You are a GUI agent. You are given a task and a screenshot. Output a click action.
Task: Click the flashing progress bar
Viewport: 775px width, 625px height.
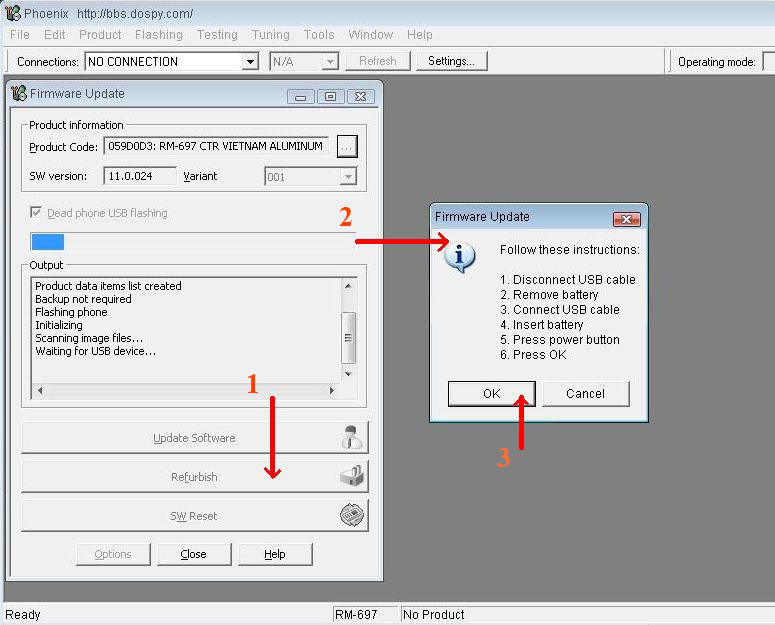click(x=193, y=242)
